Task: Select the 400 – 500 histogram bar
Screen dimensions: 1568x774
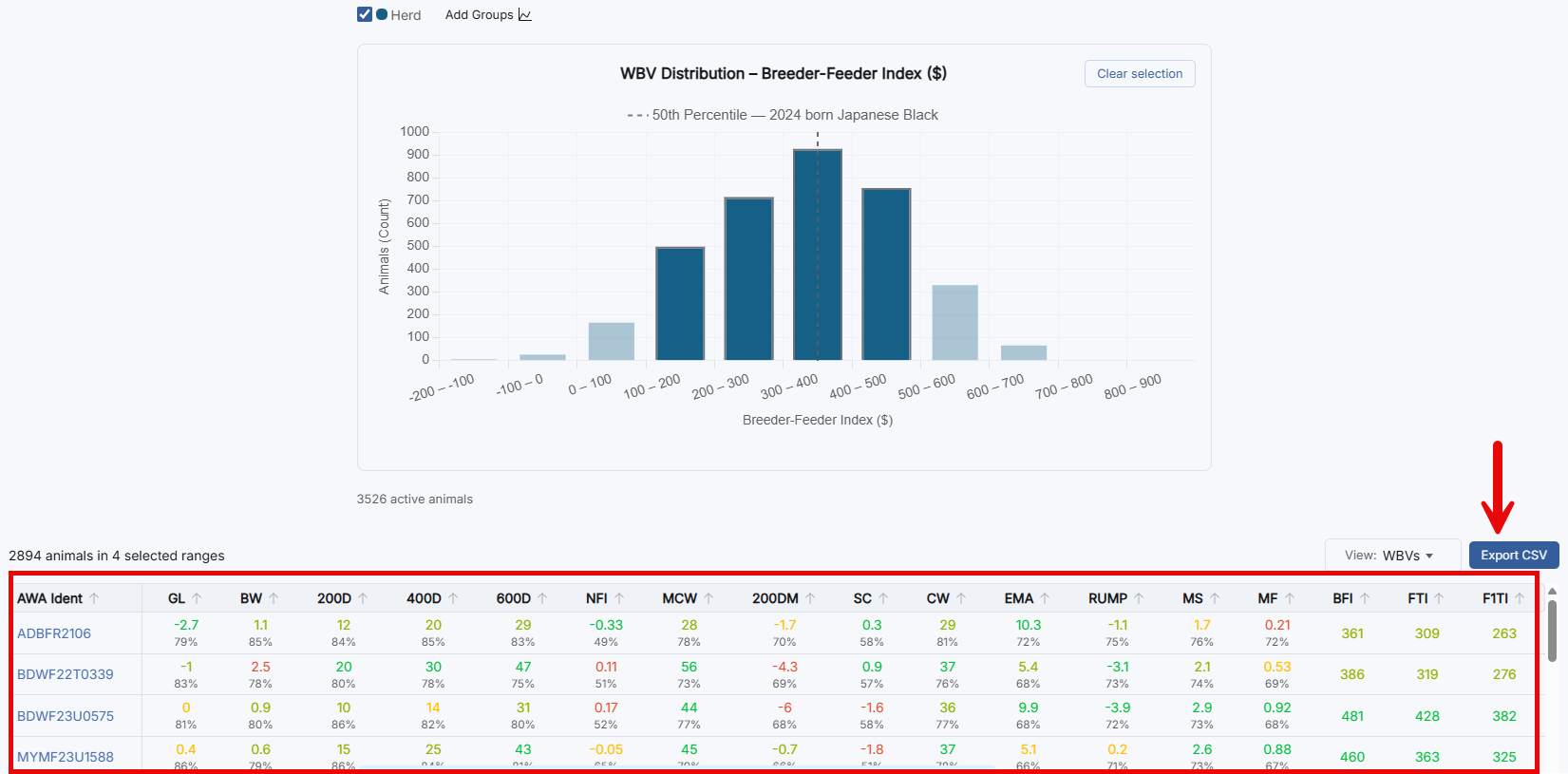Action: tap(886, 274)
